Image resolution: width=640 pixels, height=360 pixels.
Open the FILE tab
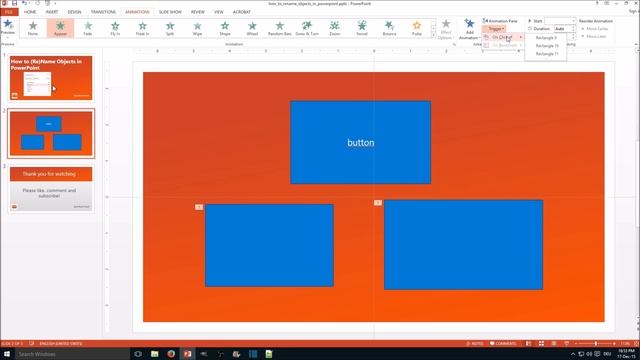pos(9,12)
